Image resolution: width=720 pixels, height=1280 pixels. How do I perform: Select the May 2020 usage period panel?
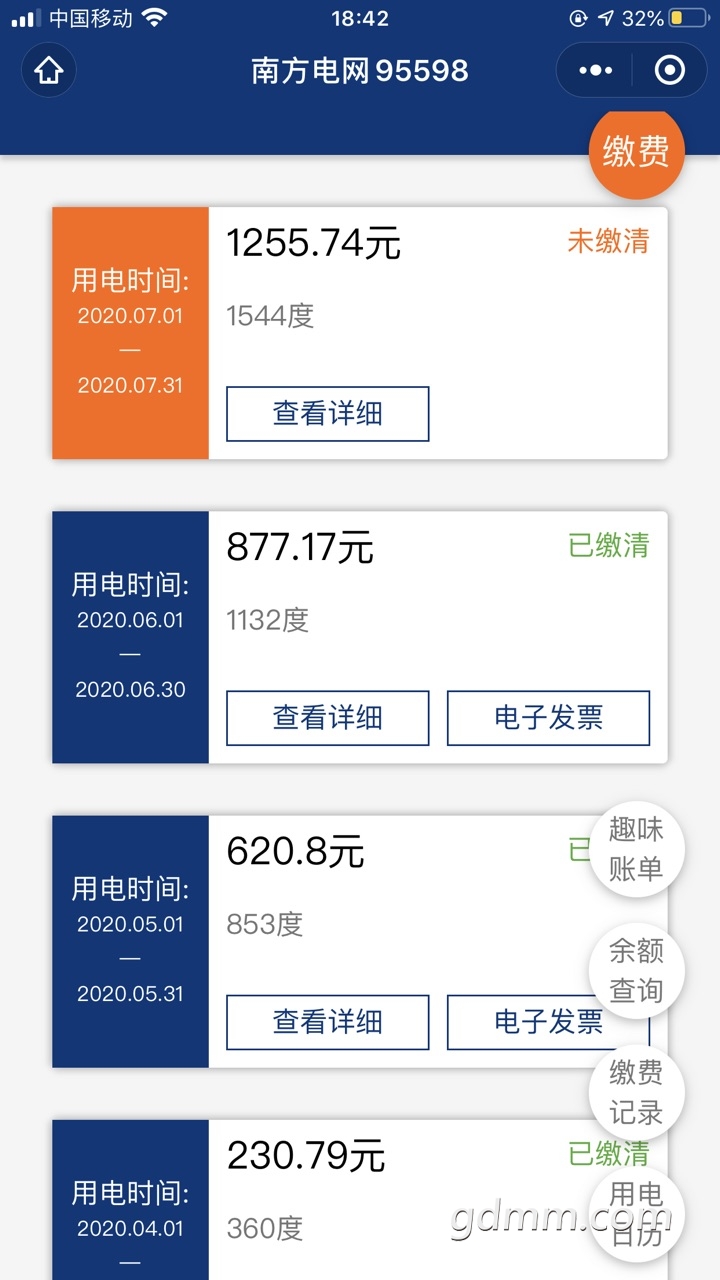[x=130, y=941]
